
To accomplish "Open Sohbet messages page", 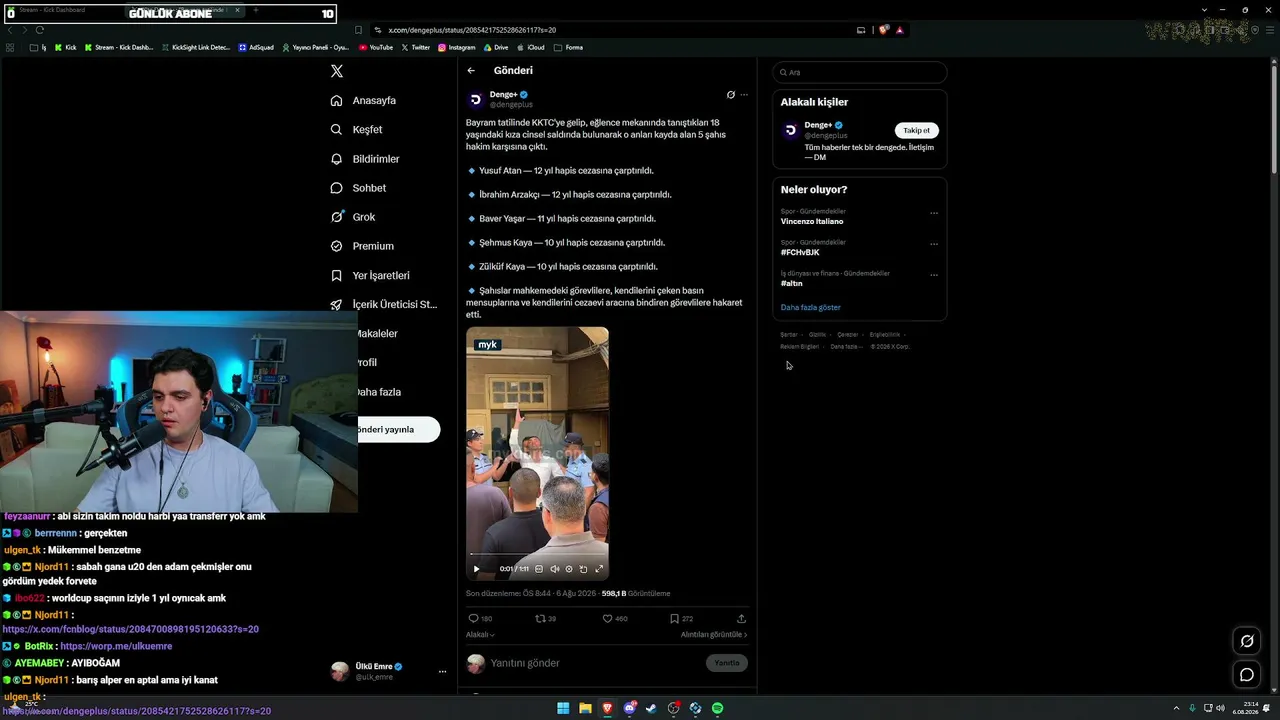I will (x=358, y=188).
